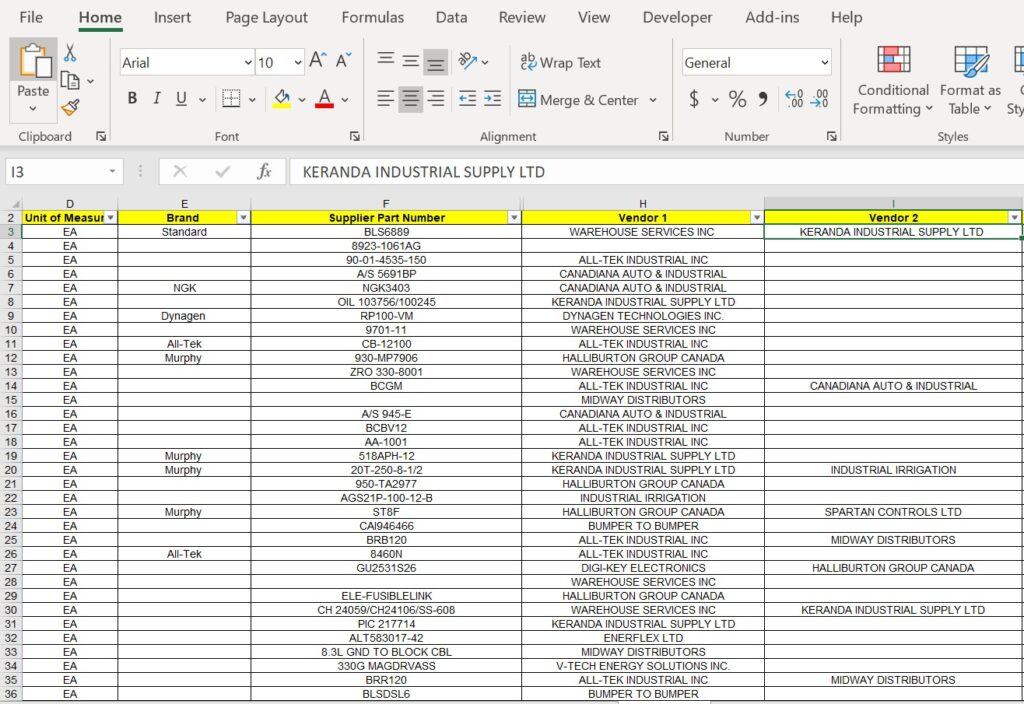Increase decimal places
Viewport: 1024px width, 704px height.
point(794,99)
